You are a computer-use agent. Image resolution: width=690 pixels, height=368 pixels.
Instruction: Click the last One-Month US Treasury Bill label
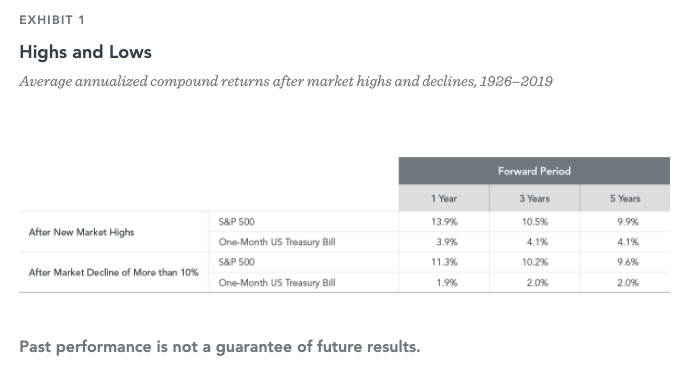point(277,283)
